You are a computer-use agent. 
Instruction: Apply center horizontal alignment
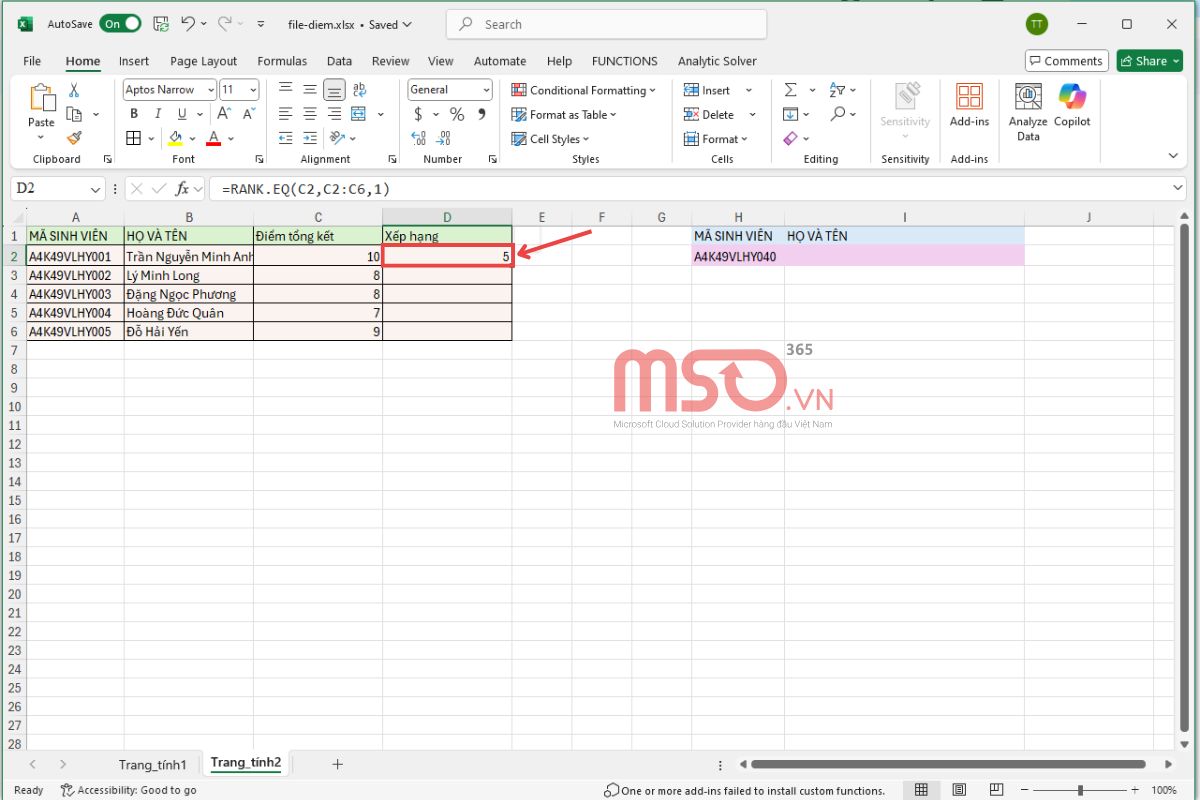coord(310,114)
